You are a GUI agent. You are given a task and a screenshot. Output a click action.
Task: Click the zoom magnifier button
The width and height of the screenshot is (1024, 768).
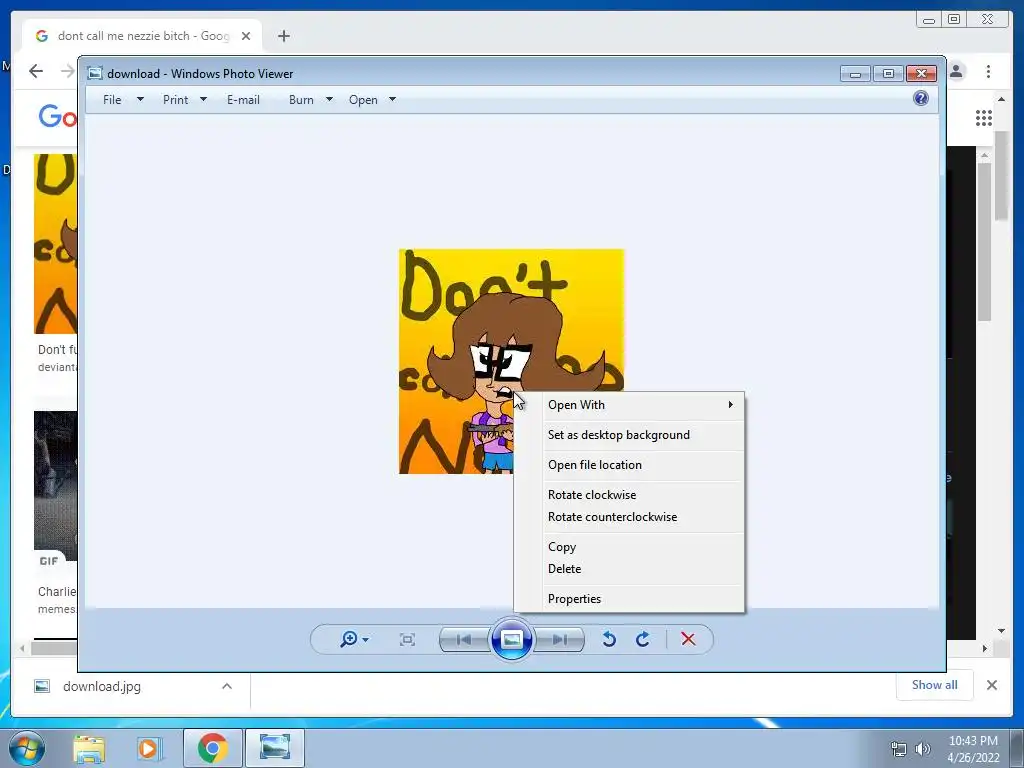click(349, 639)
